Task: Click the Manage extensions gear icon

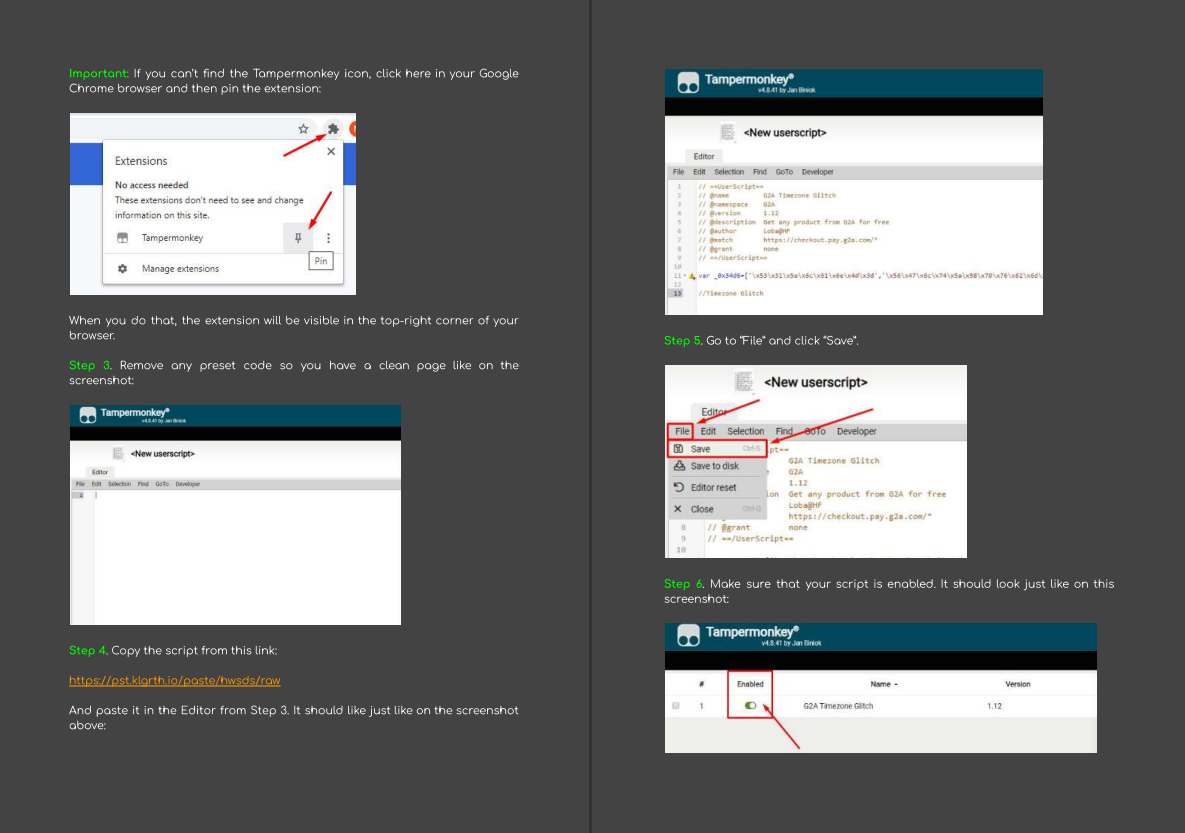Action: click(122, 268)
